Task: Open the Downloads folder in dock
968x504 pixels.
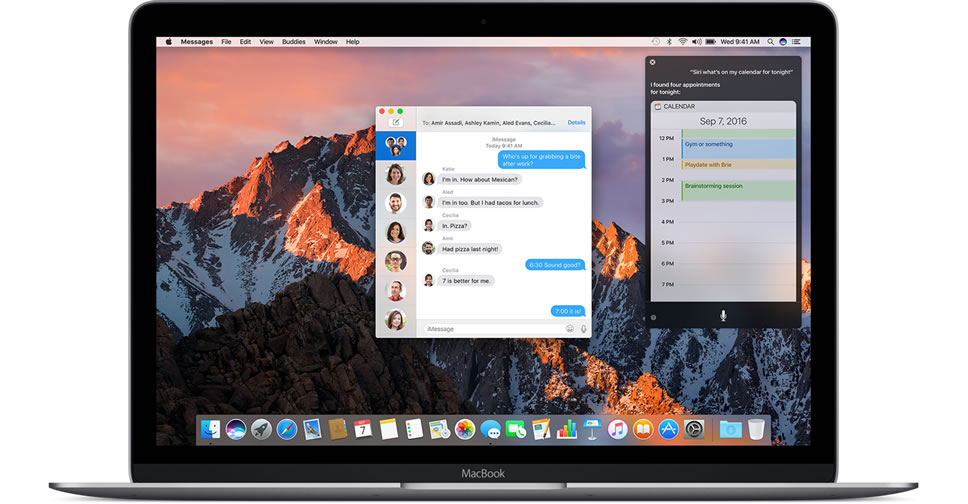Action: tap(730, 429)
